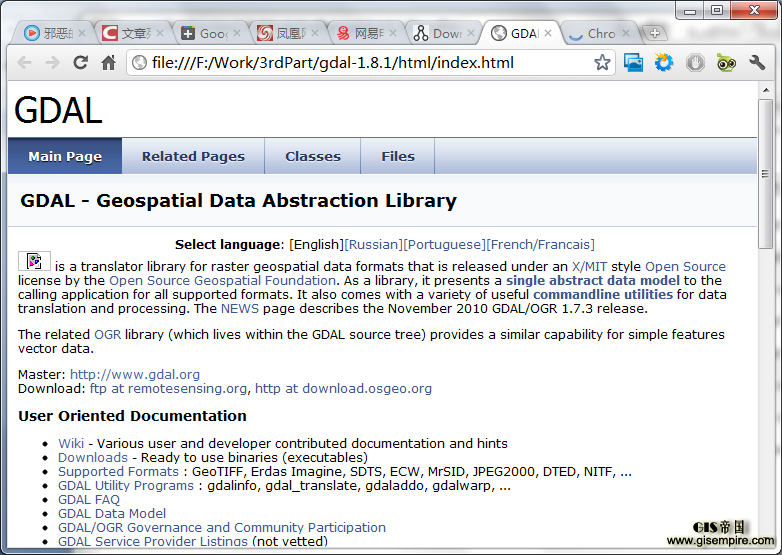Viewport: 782px width, 555px height.
Task: Close the Dow tab
Action: (x=470, y=33)
